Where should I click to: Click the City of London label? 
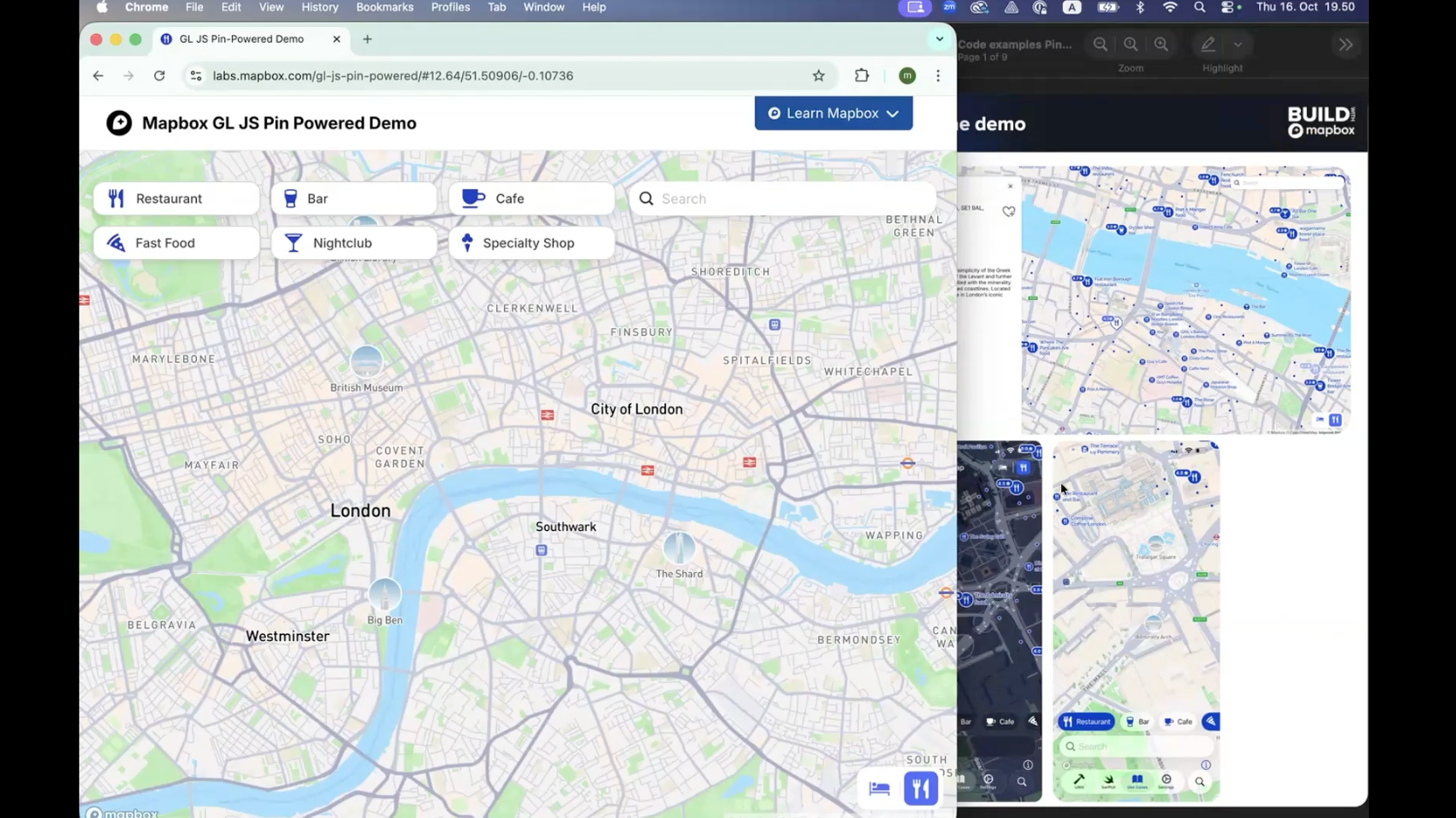click(636, 409)
